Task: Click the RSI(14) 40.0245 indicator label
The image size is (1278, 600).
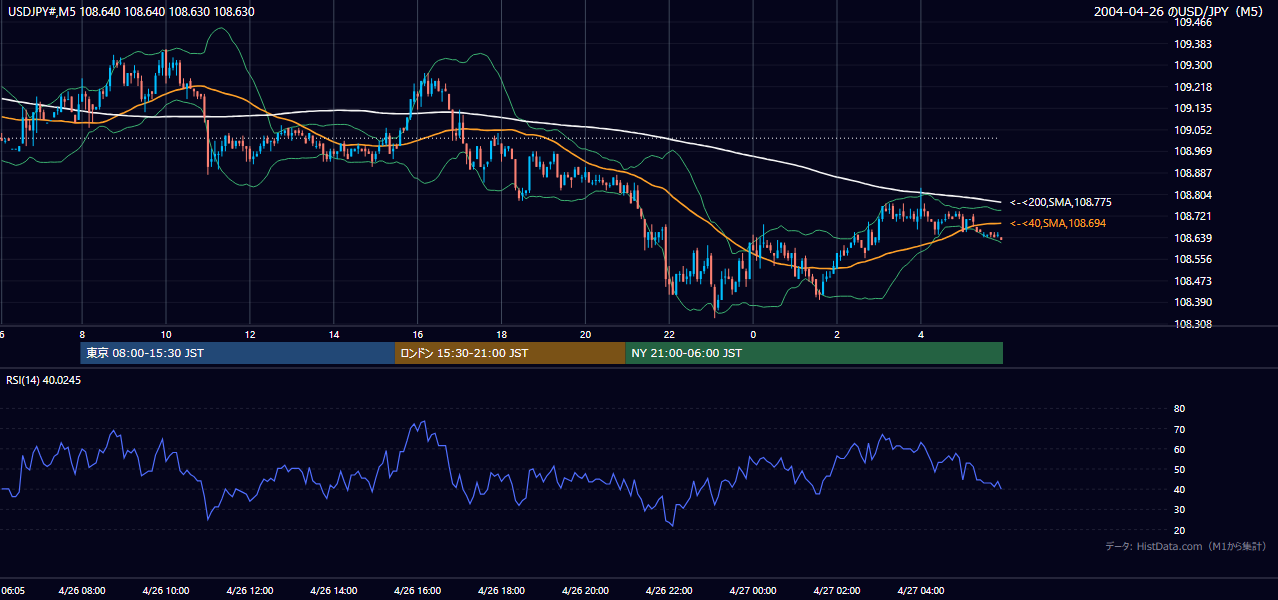Action: click(x=43, y=379)
